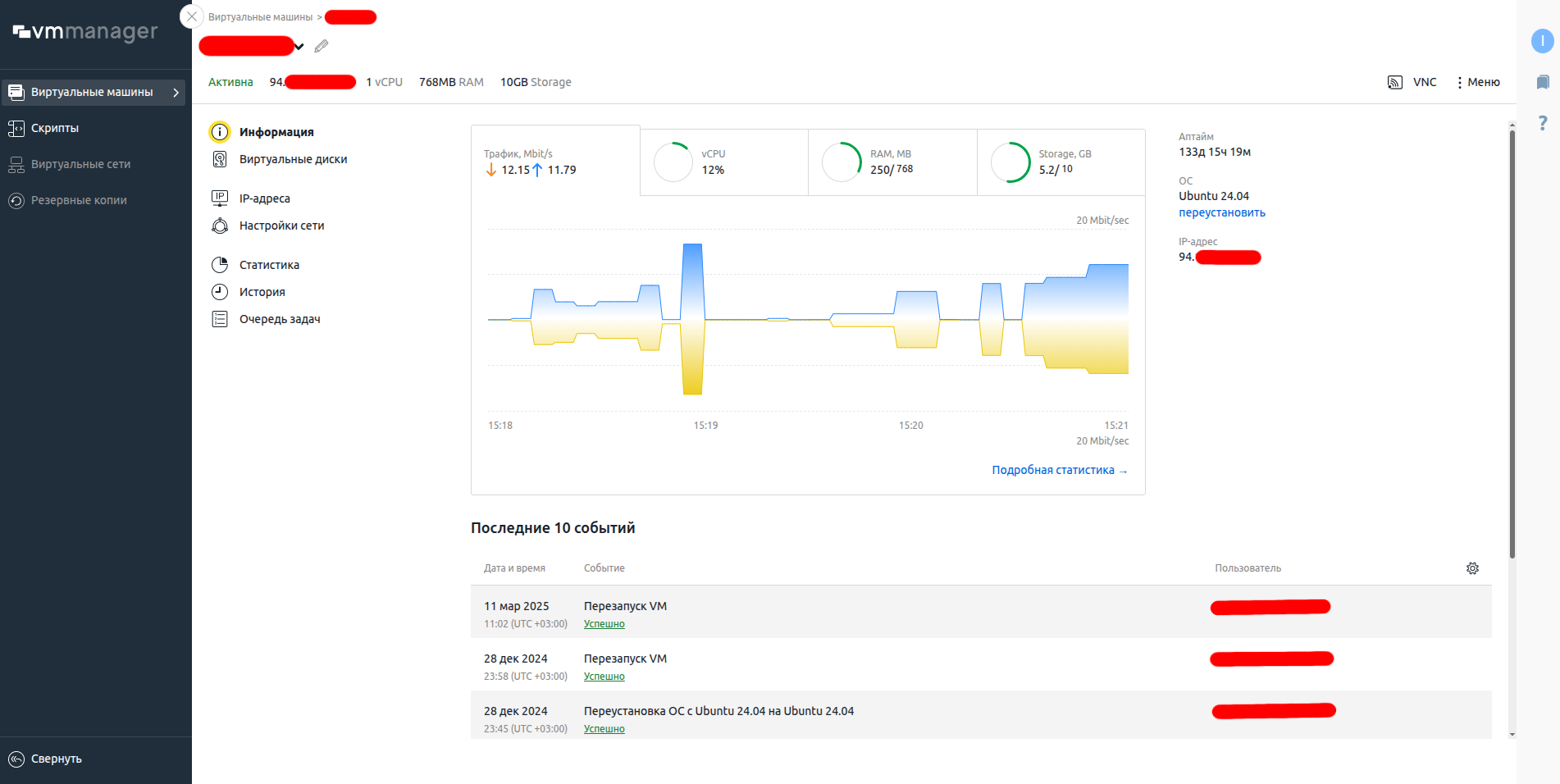Viewport: 1560px width, 784px height.
Task: Click the pencil edit name icon
Action: (x=322, y=47)
